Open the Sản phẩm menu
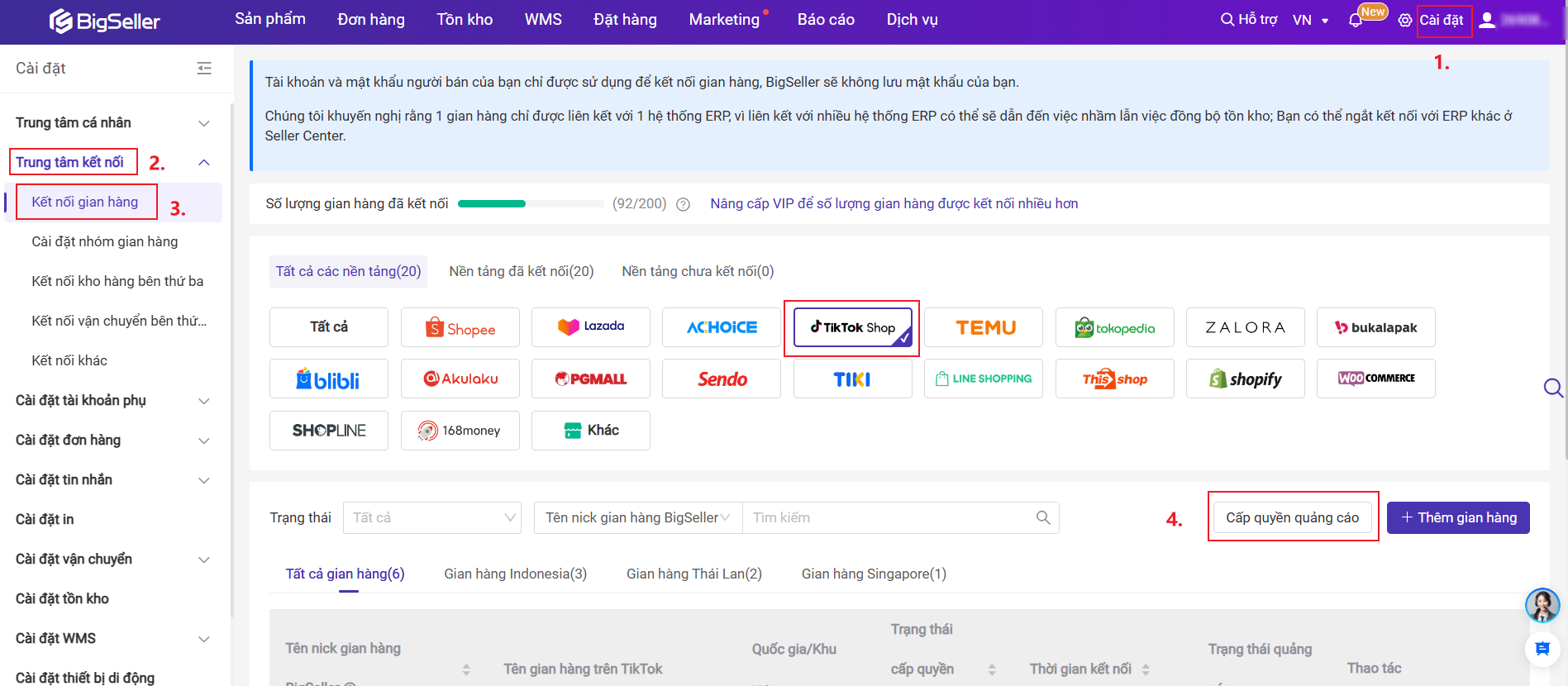1568x686 pixels. pyautogui.click(x=270, y=19)
